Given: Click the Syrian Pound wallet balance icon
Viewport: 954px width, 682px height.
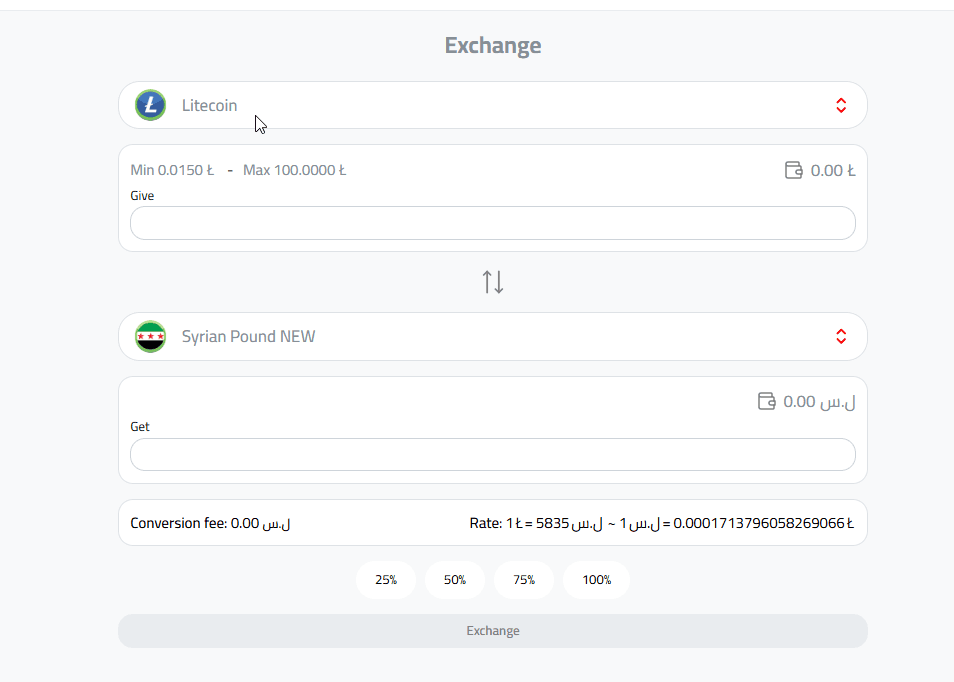Looking at the screenshot, I should 767,402.
